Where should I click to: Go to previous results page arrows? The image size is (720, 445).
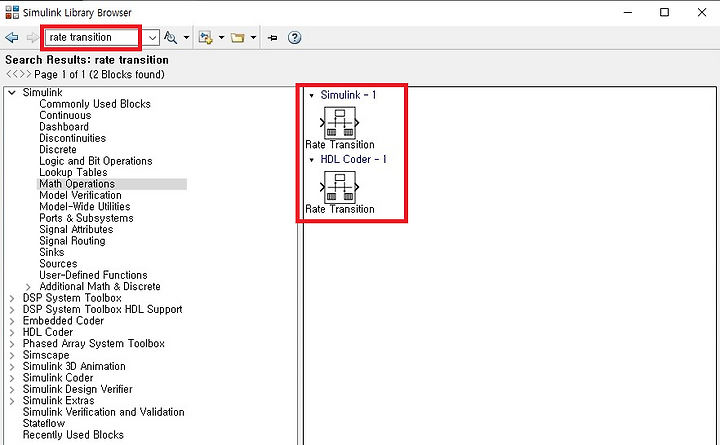click(x=11, y=74)
